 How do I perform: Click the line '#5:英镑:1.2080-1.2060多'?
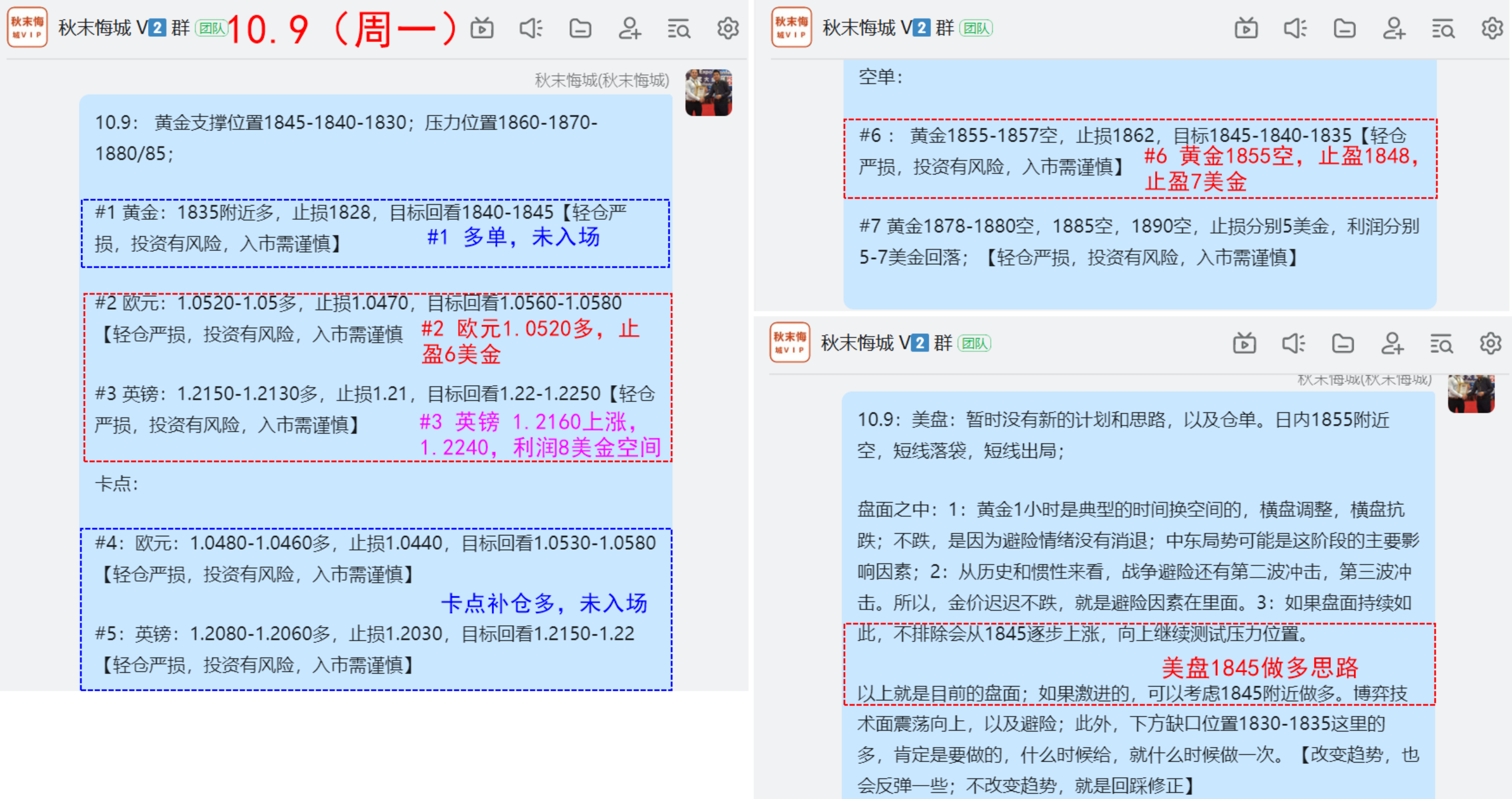(364, 634)
